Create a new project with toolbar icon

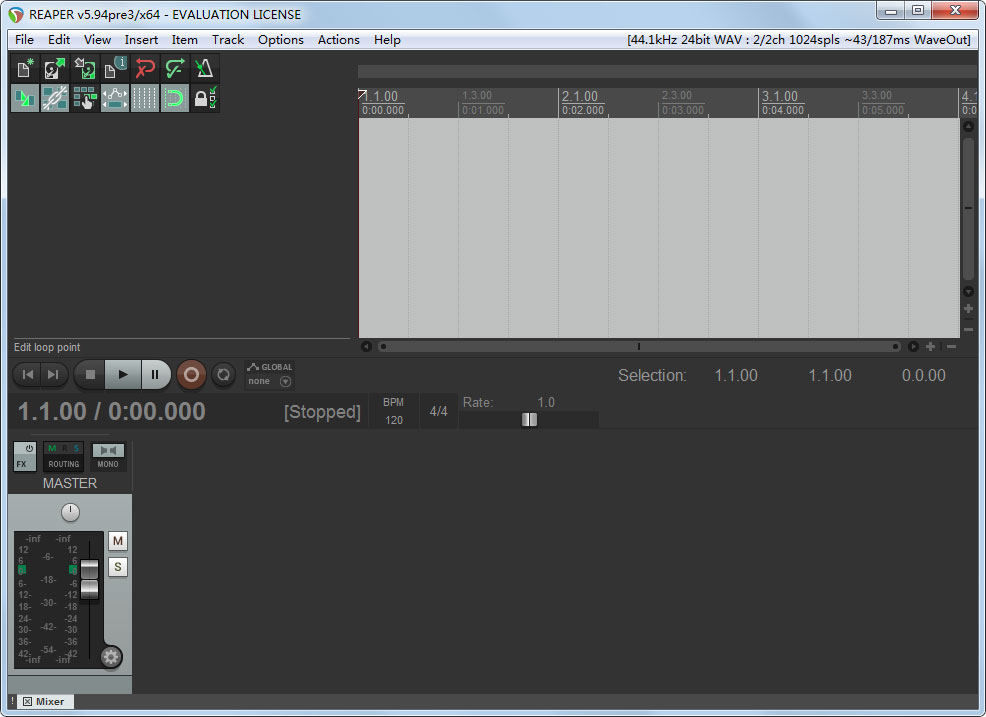[x=25, y=68]
